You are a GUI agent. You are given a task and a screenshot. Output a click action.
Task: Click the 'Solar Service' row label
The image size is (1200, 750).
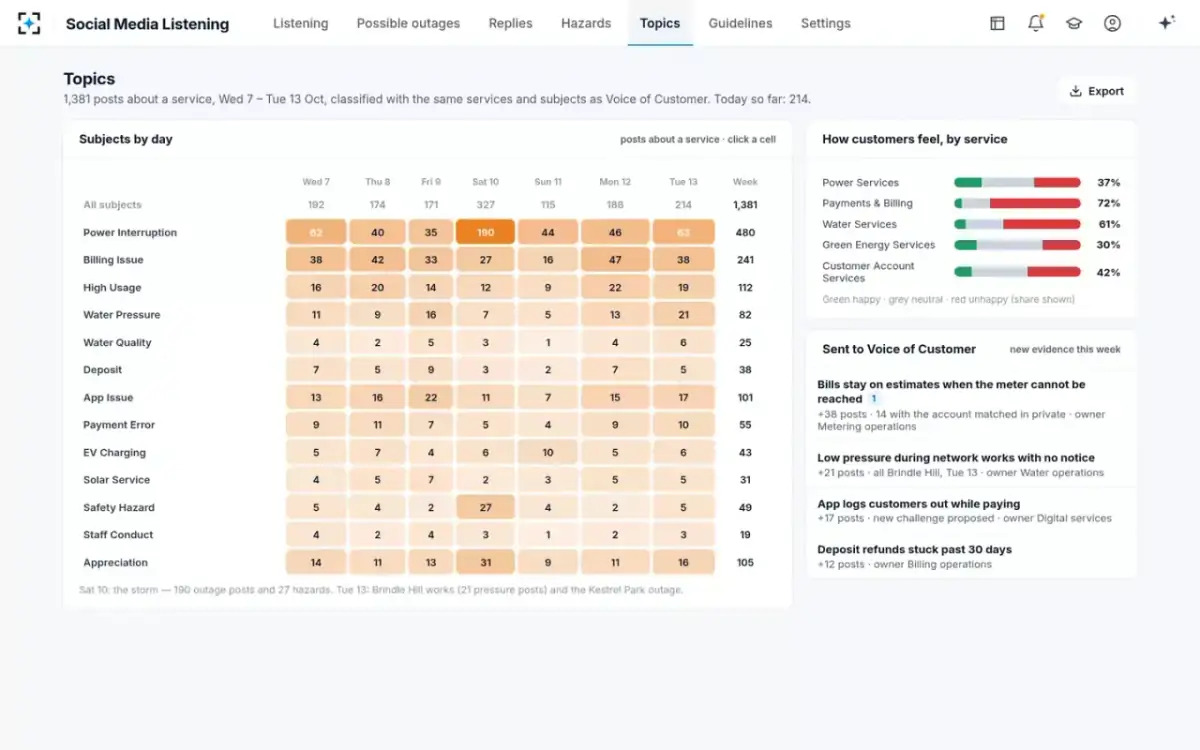pos(116,480)
